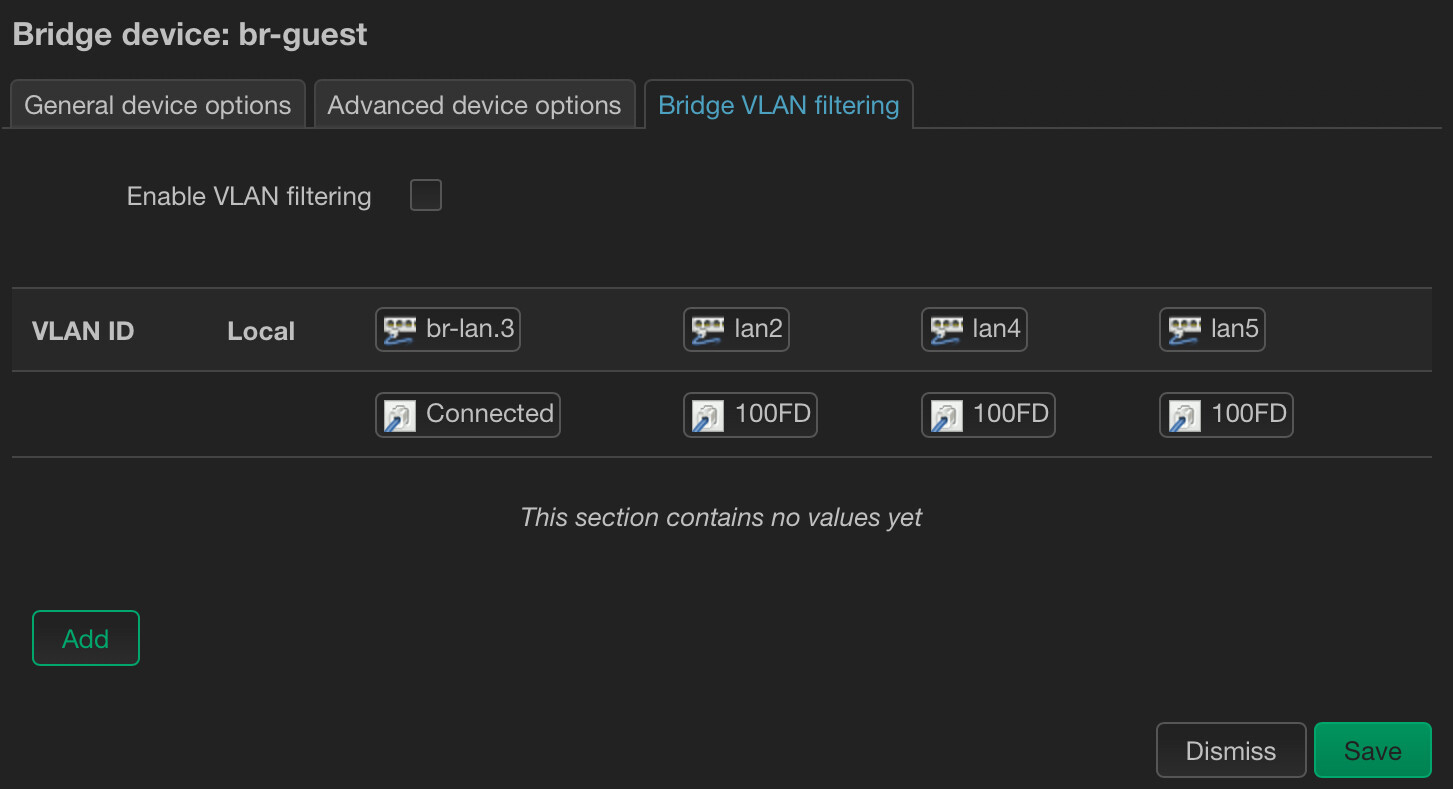Click the 100FD link icon below lan5

point(1184,415)
